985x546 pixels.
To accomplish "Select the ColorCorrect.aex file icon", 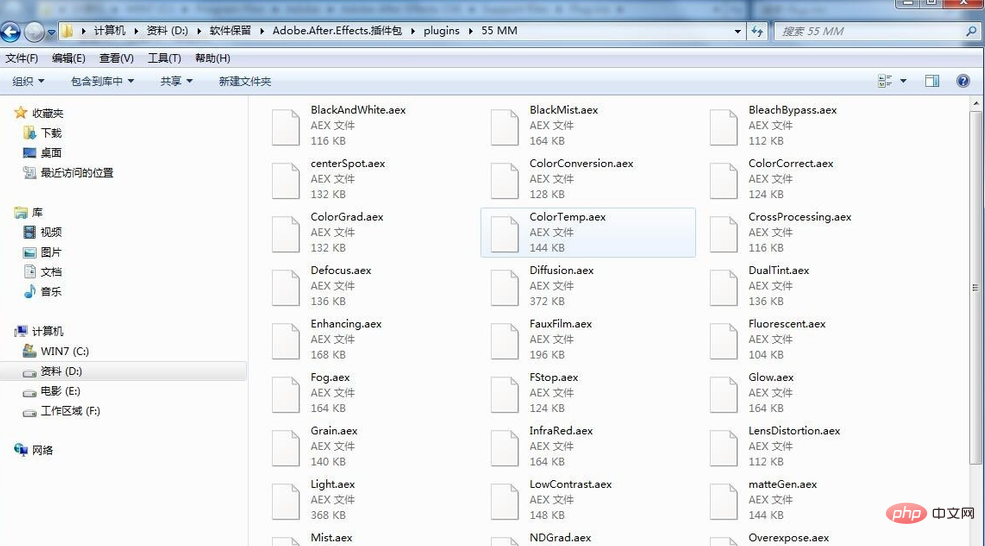I will [723, 180].
